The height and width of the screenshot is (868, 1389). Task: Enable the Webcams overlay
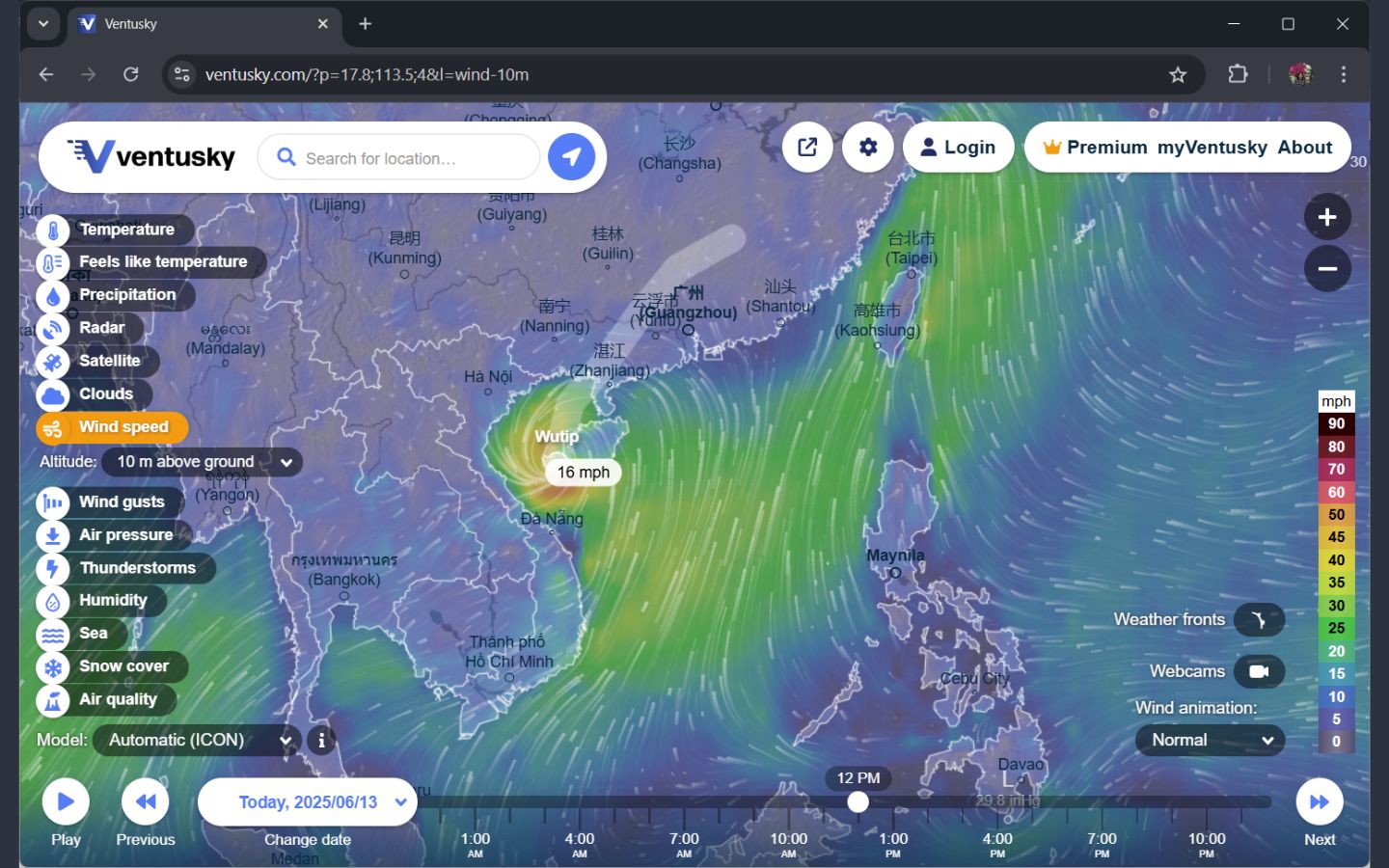point(1260,670)
